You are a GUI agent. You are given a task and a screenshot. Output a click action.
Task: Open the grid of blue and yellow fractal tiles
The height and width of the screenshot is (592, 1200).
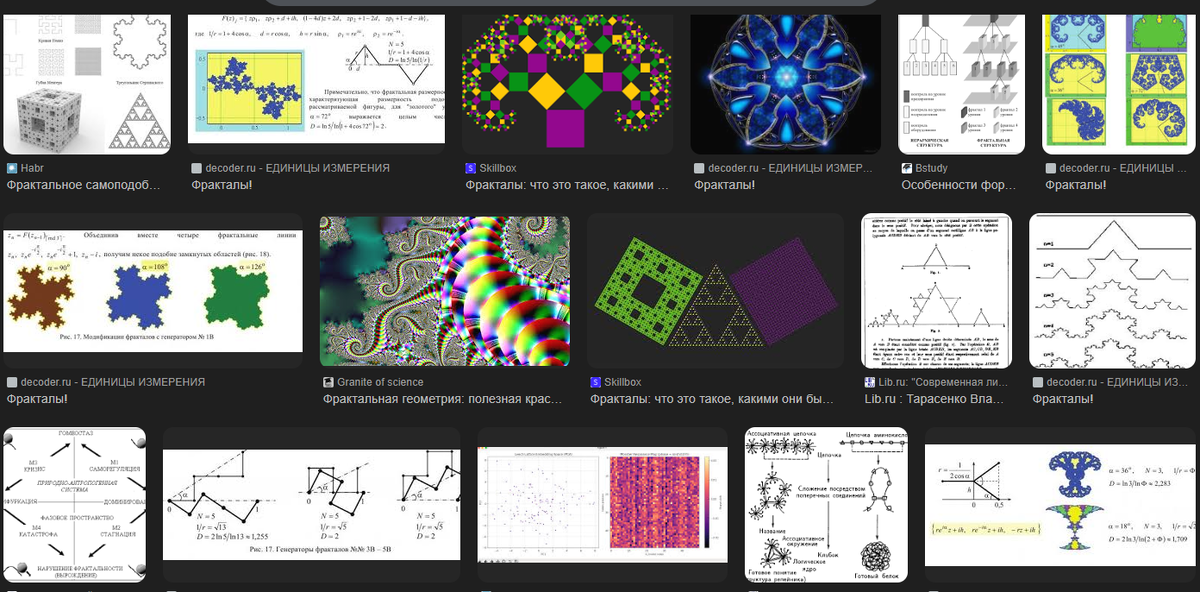pos(1120,84)
